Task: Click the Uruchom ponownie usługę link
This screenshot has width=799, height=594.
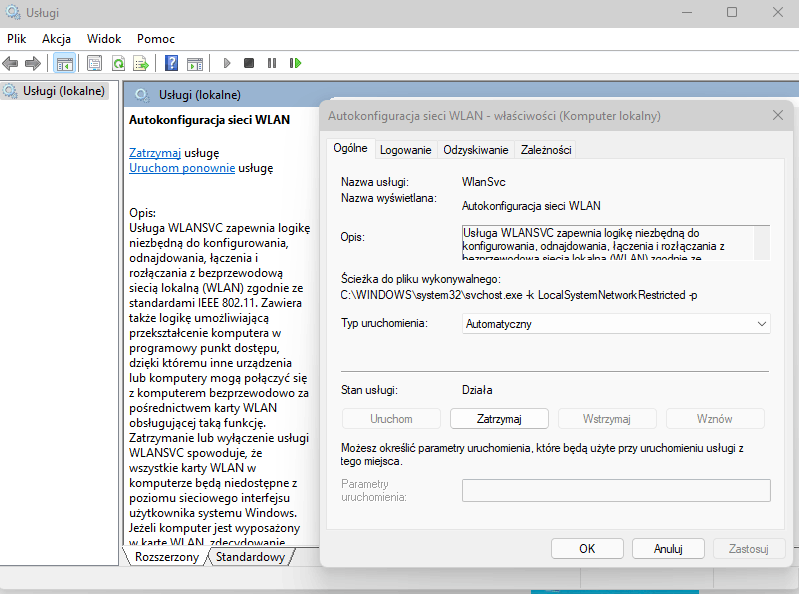Action: (182, 168)
